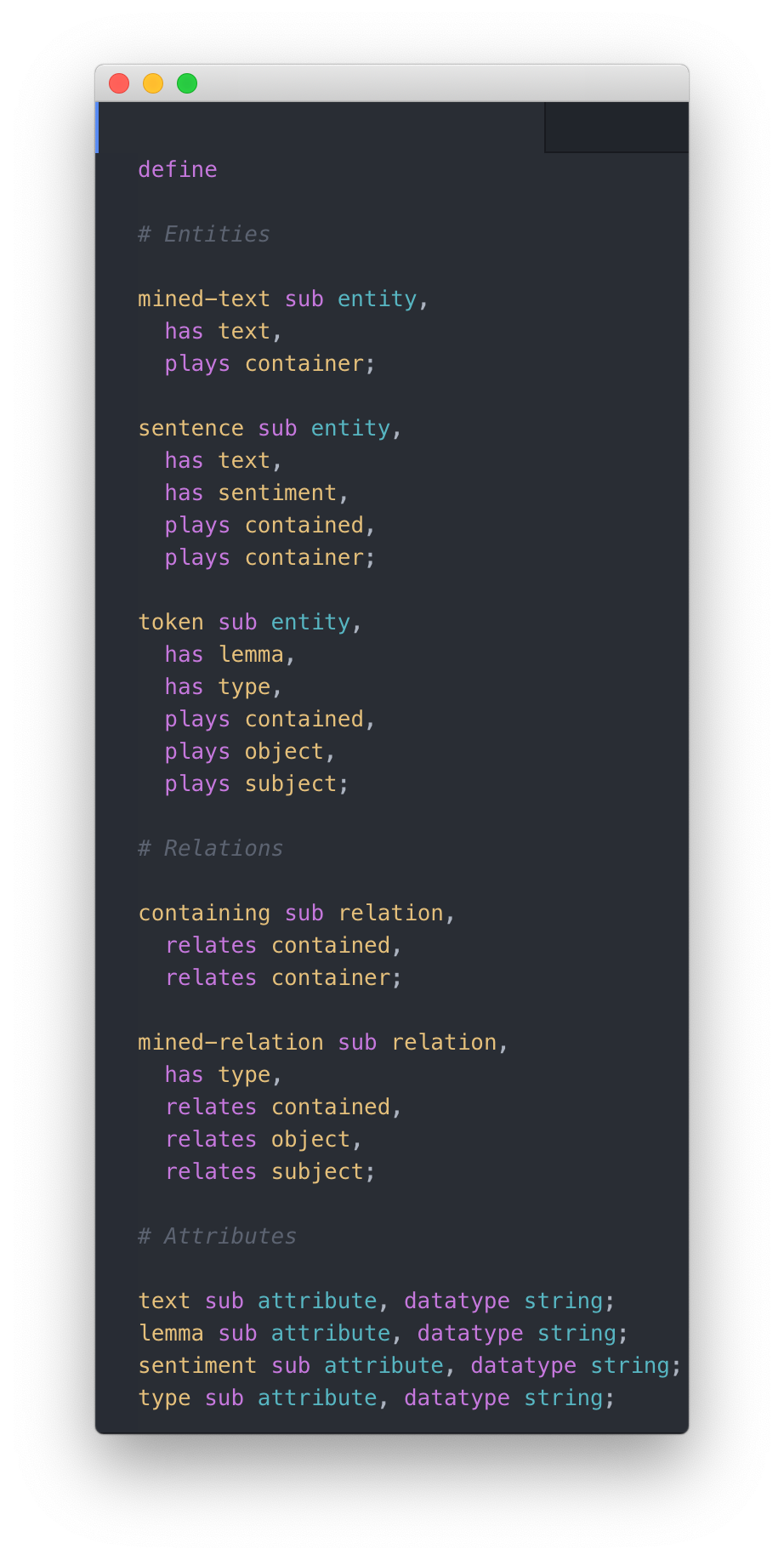Click the '# Attributes' comment

click(x=218, y=1236)
